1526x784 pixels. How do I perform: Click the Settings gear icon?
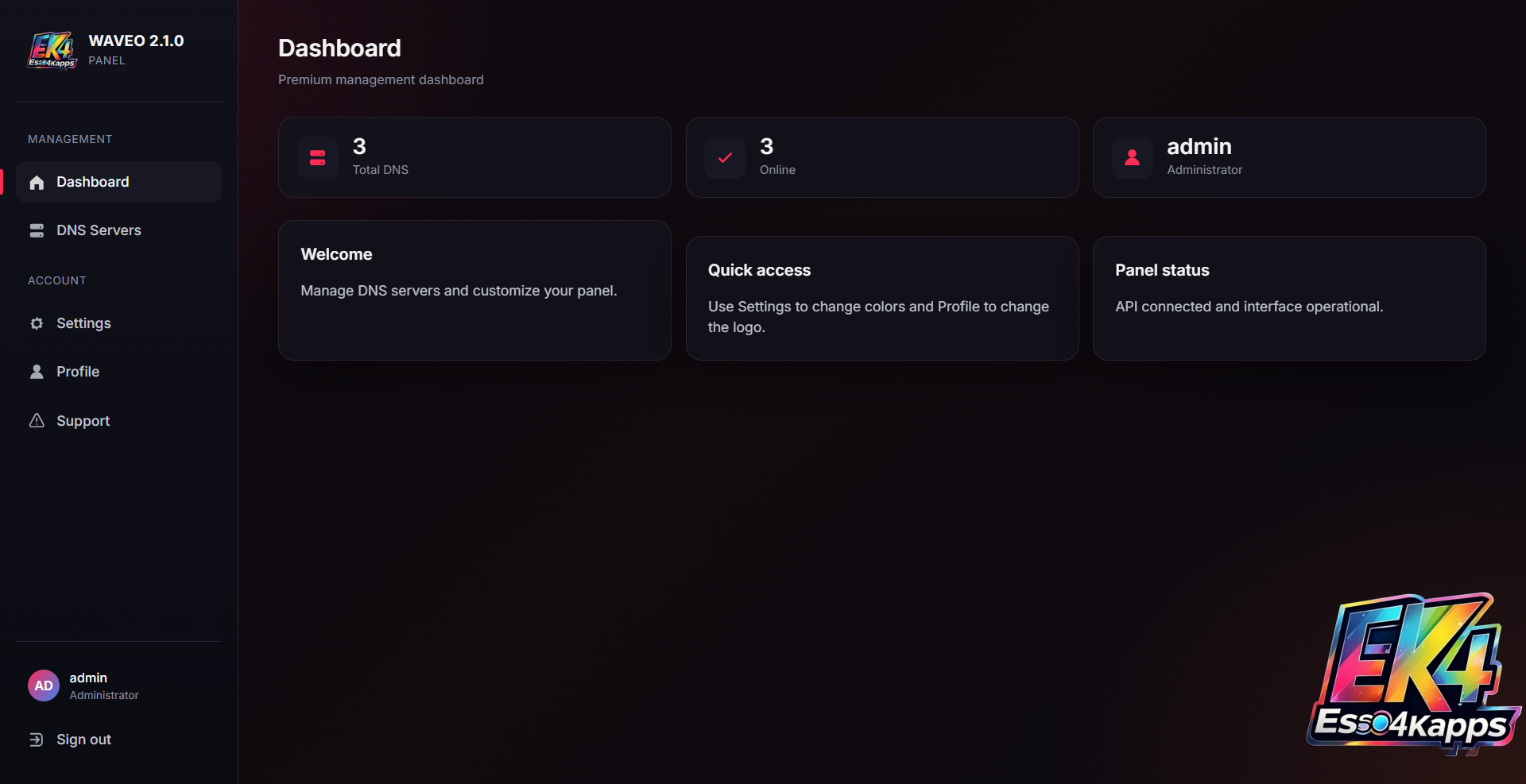click(x=37, y=323)
